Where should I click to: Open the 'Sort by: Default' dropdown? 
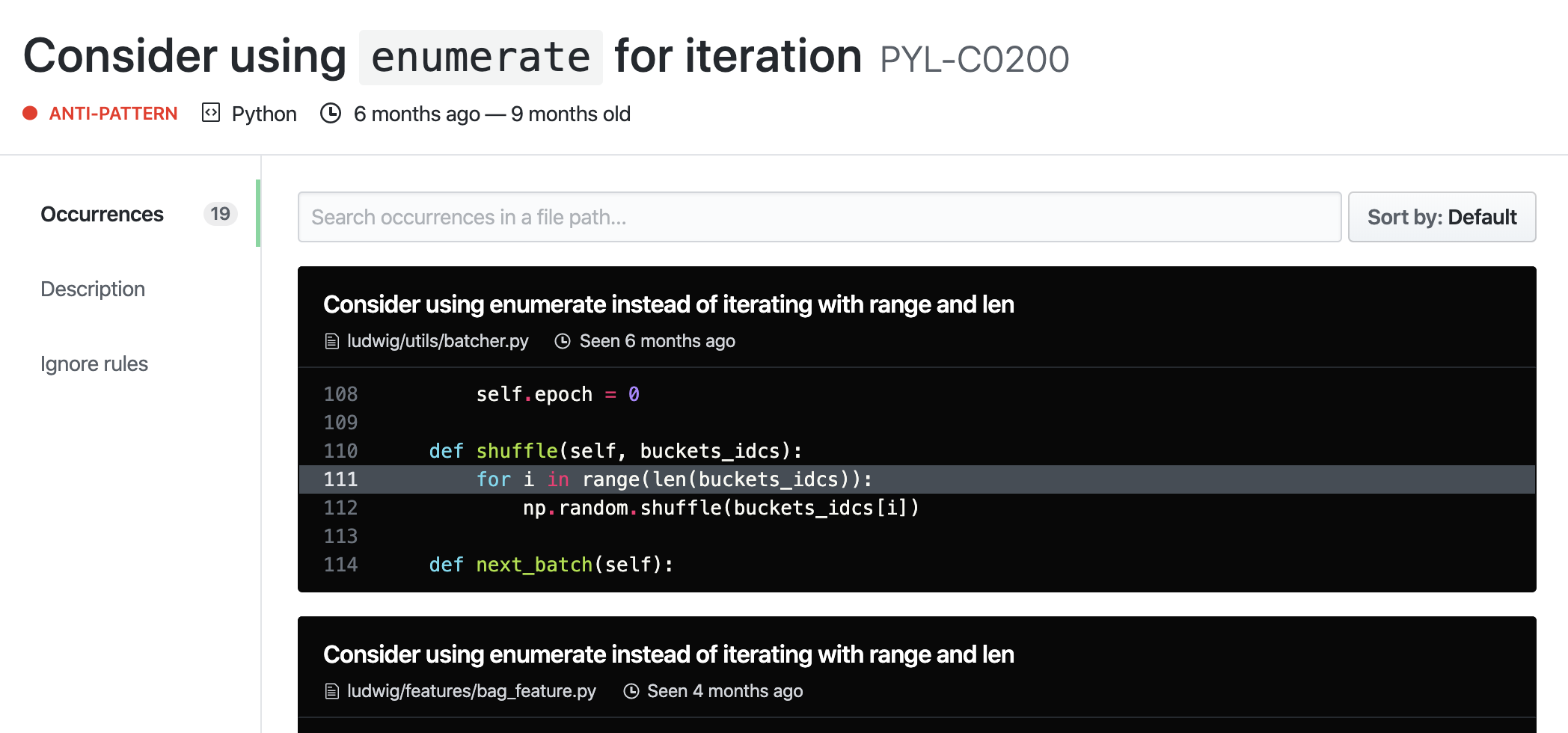click(x=1441, y=217)
